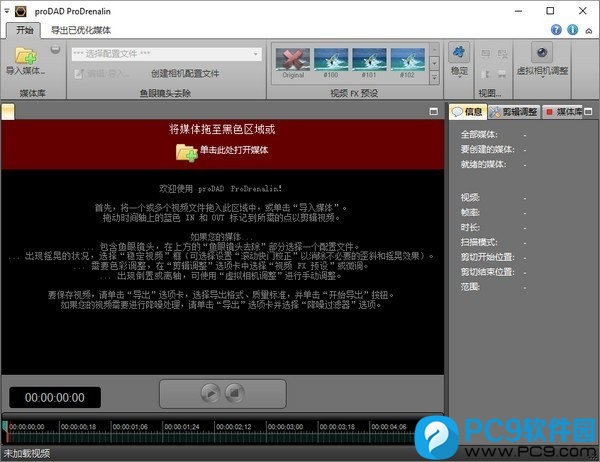This screenshot has height=462, width=600.
Task: Click the single view layout icon
Action: [x=486, y=54]
